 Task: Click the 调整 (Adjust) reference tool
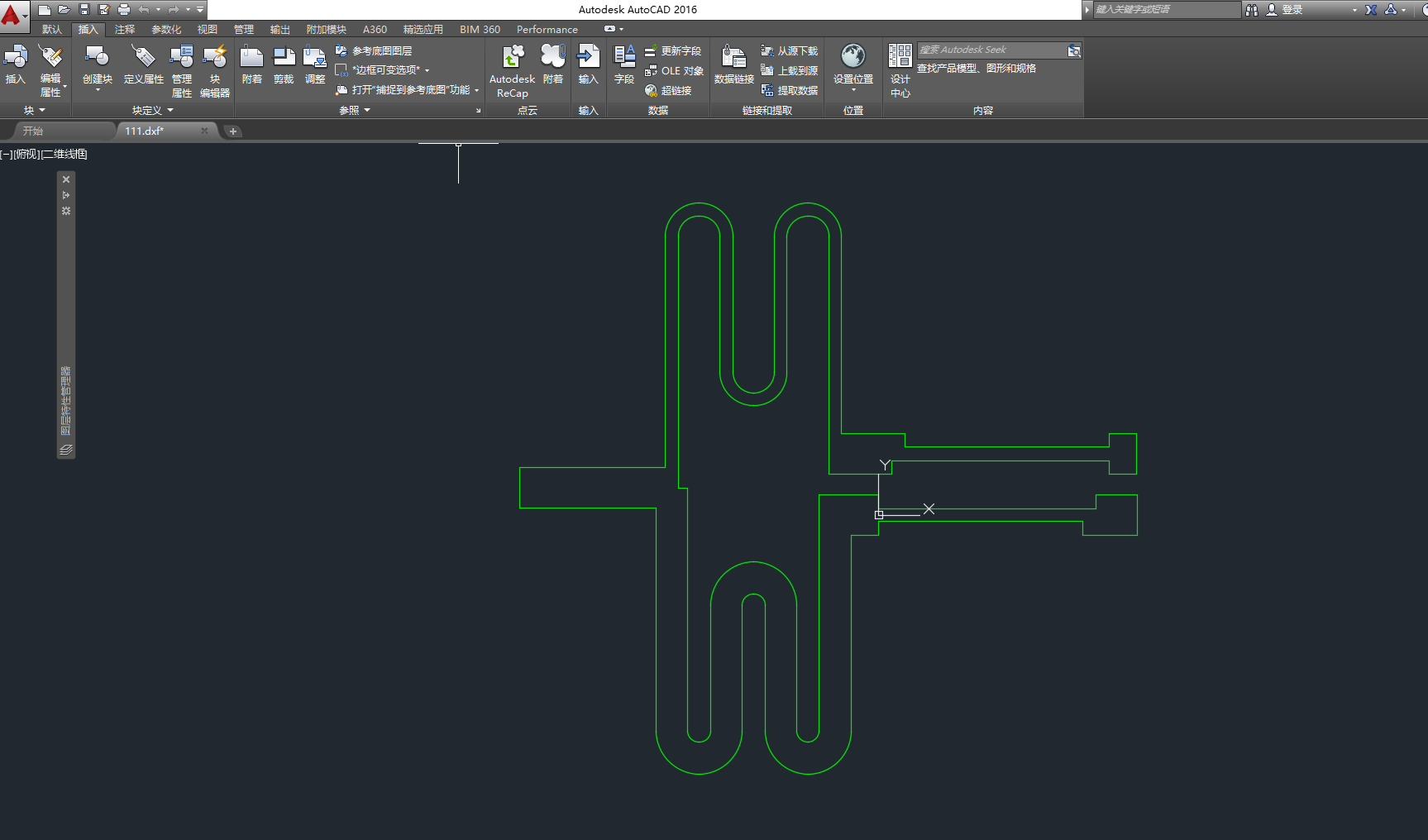(x=315, y=66)
